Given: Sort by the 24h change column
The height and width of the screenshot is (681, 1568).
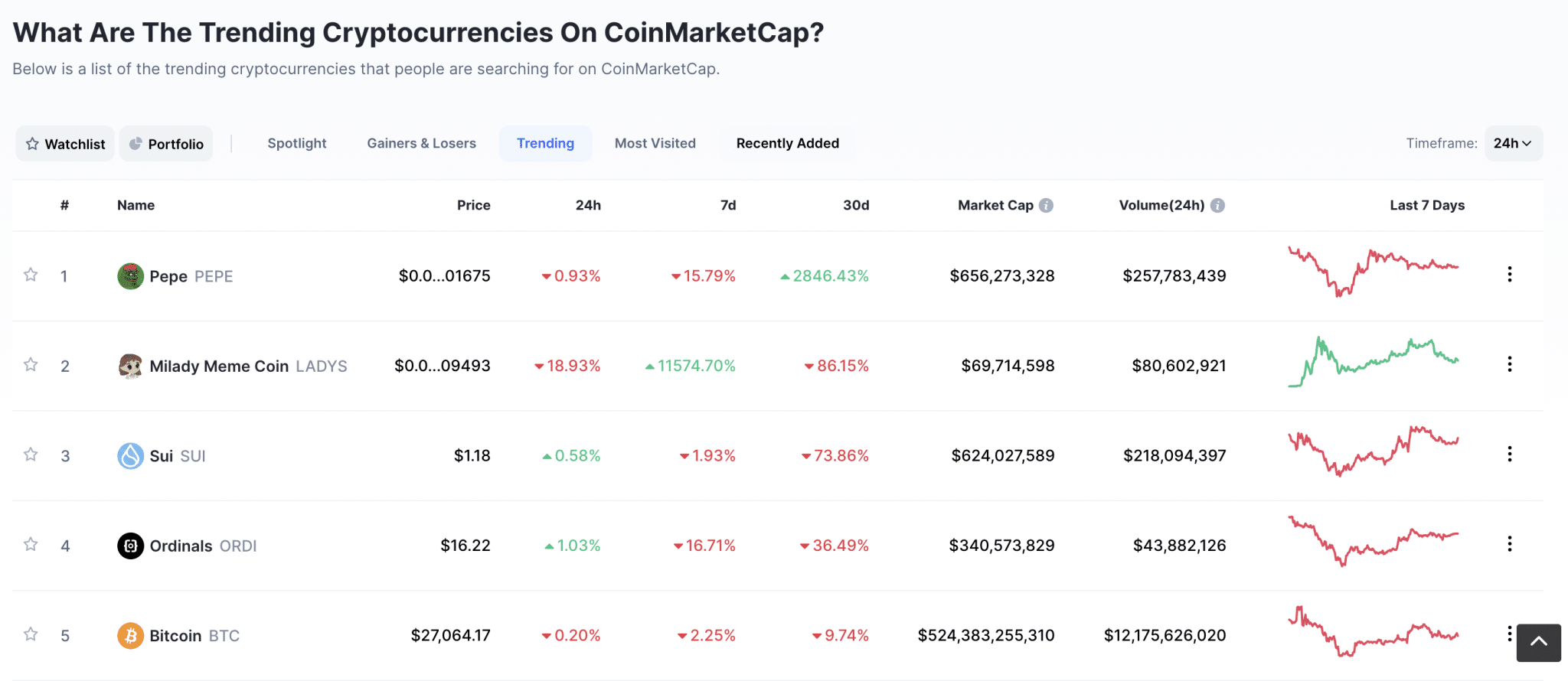Looking at the screenshot, I should [588, 205].
